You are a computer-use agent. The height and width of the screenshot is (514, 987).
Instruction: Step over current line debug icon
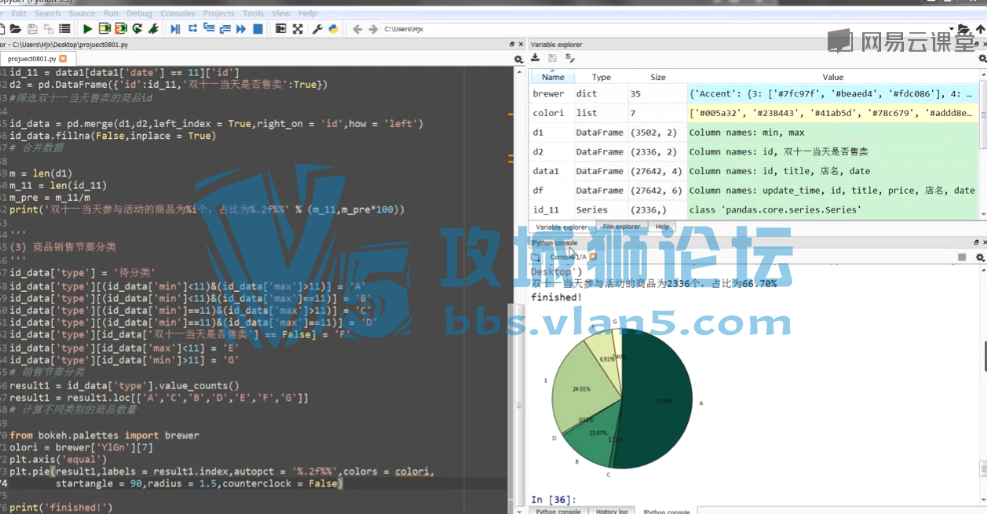point(193,29)
